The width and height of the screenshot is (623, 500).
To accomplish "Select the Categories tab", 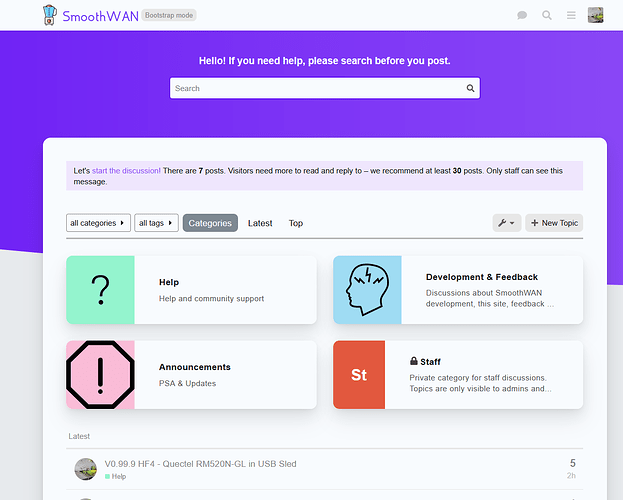I will [210, 223].
